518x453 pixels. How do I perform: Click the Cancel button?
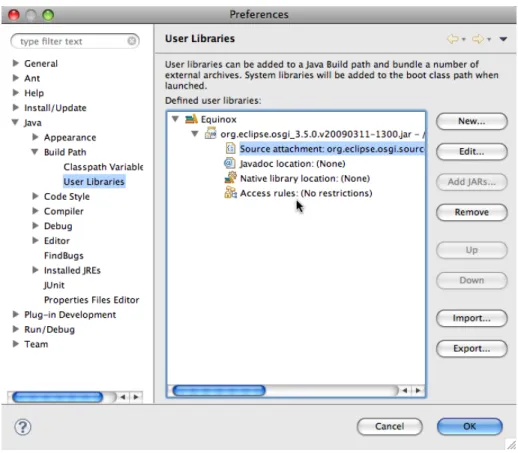click(389, 426)
